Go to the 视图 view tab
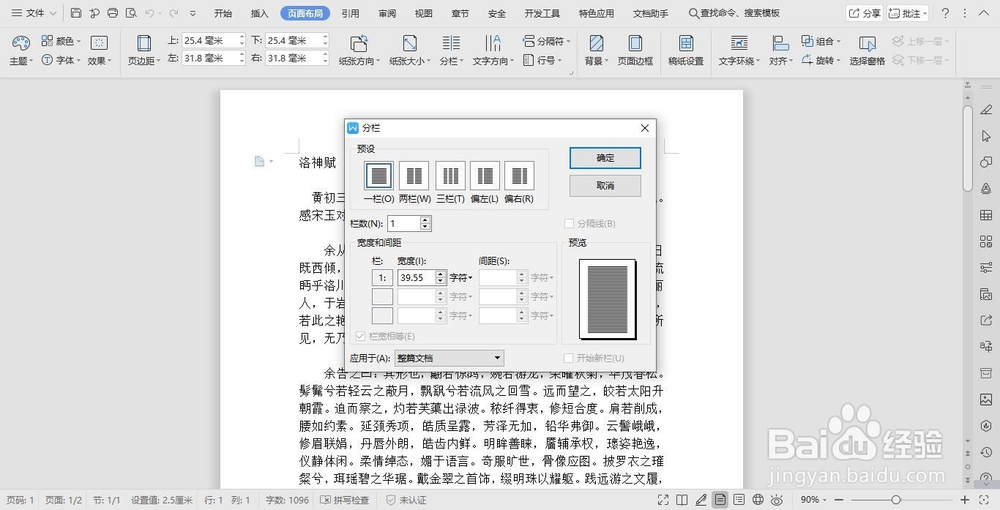Screen dimensions: 1000x510 [x=423, y=13]
